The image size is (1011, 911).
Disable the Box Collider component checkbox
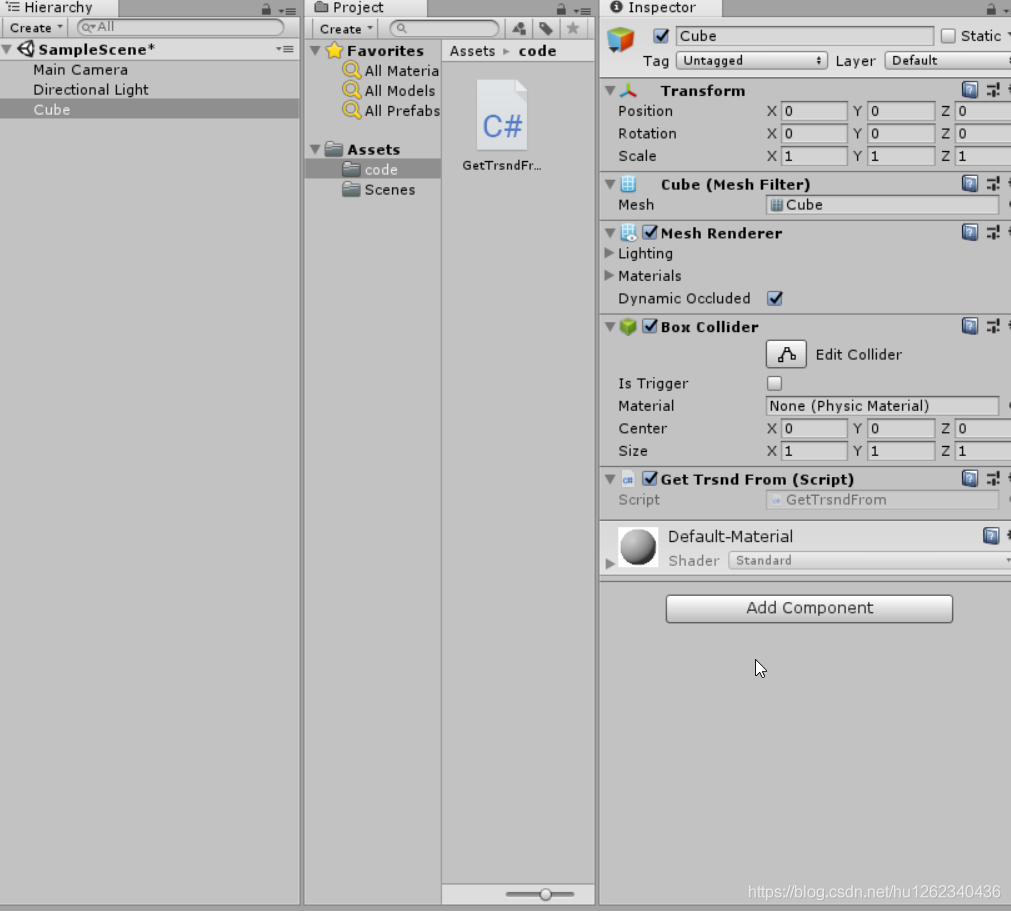coord(650,326)
